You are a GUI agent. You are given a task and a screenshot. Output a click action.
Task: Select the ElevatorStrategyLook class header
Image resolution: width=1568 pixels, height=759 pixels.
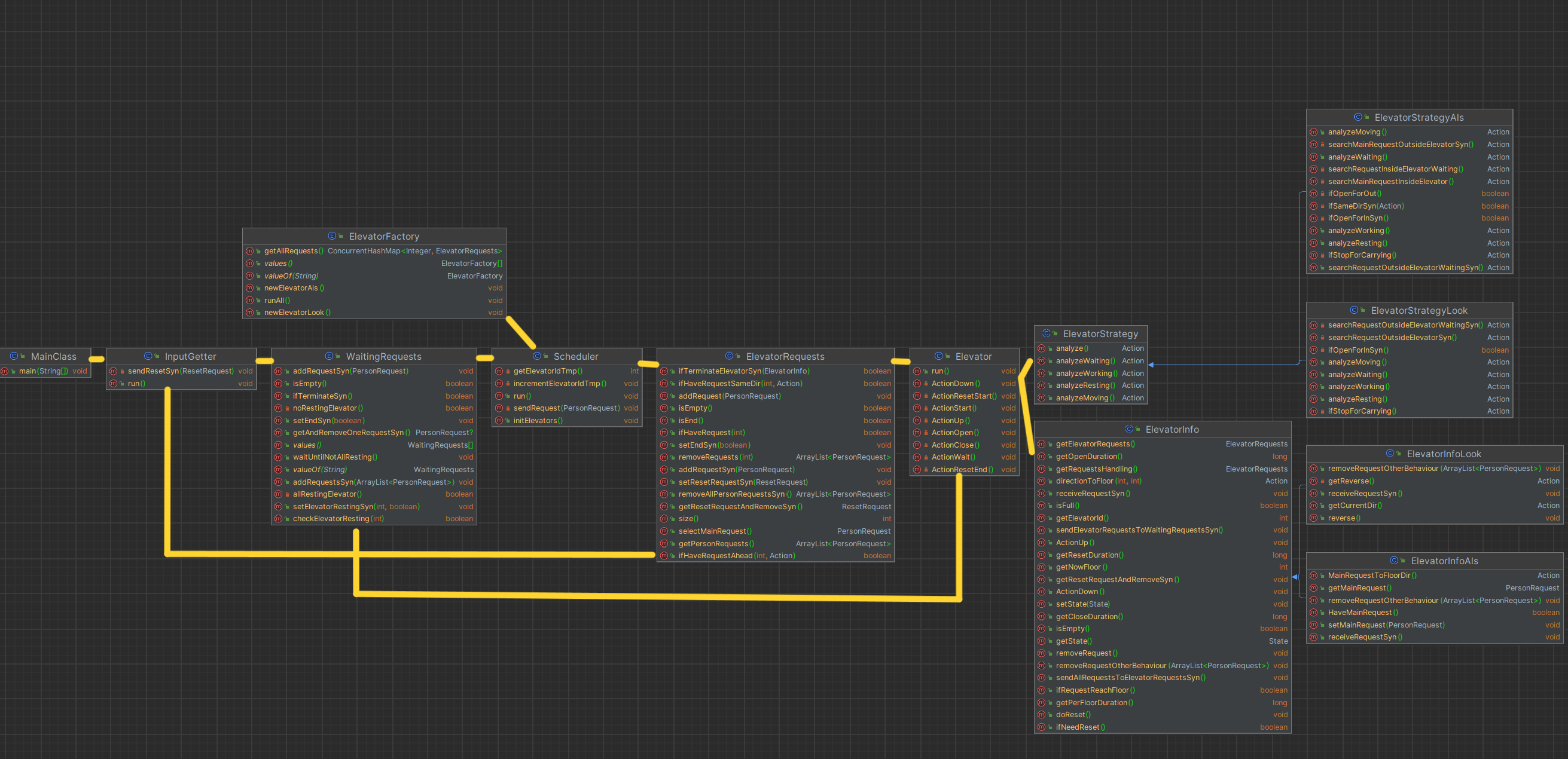click(x=1418, y=310)
